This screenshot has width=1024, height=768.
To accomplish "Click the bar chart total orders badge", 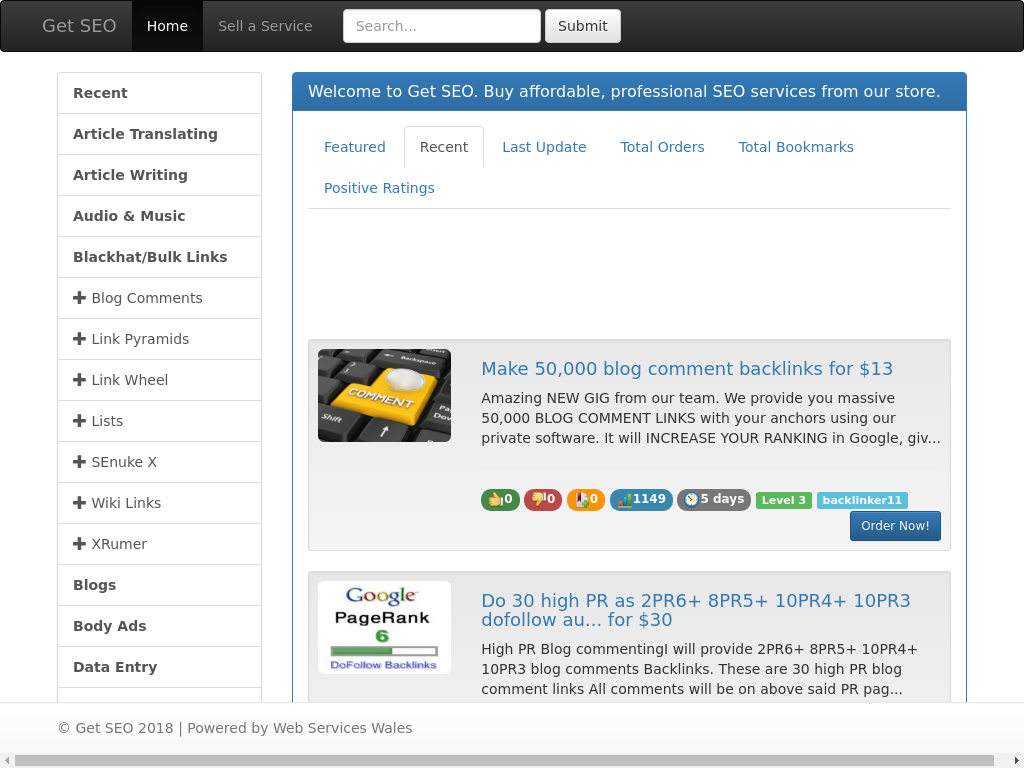I will pos(641,500).
